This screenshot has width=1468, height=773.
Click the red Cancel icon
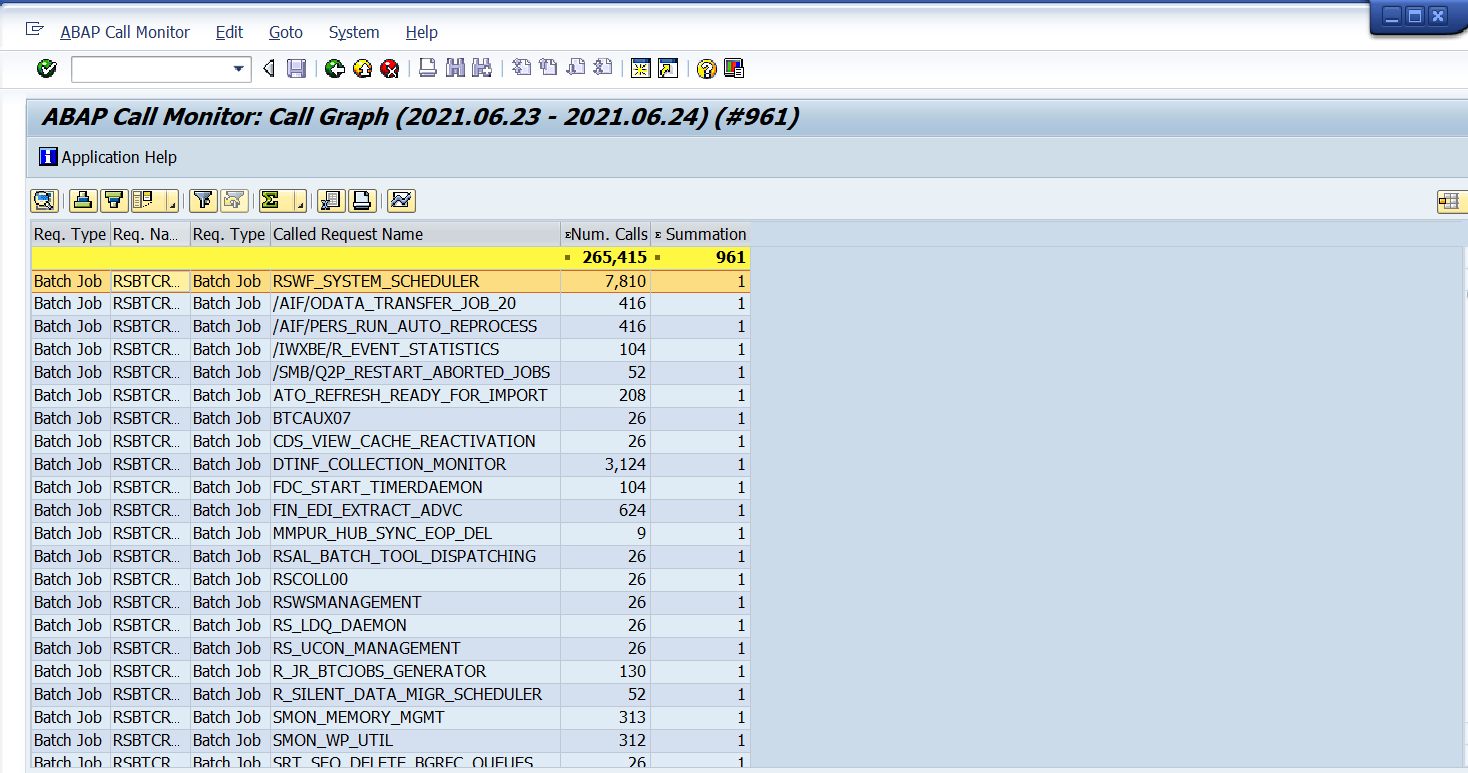[x=390, y=68]
